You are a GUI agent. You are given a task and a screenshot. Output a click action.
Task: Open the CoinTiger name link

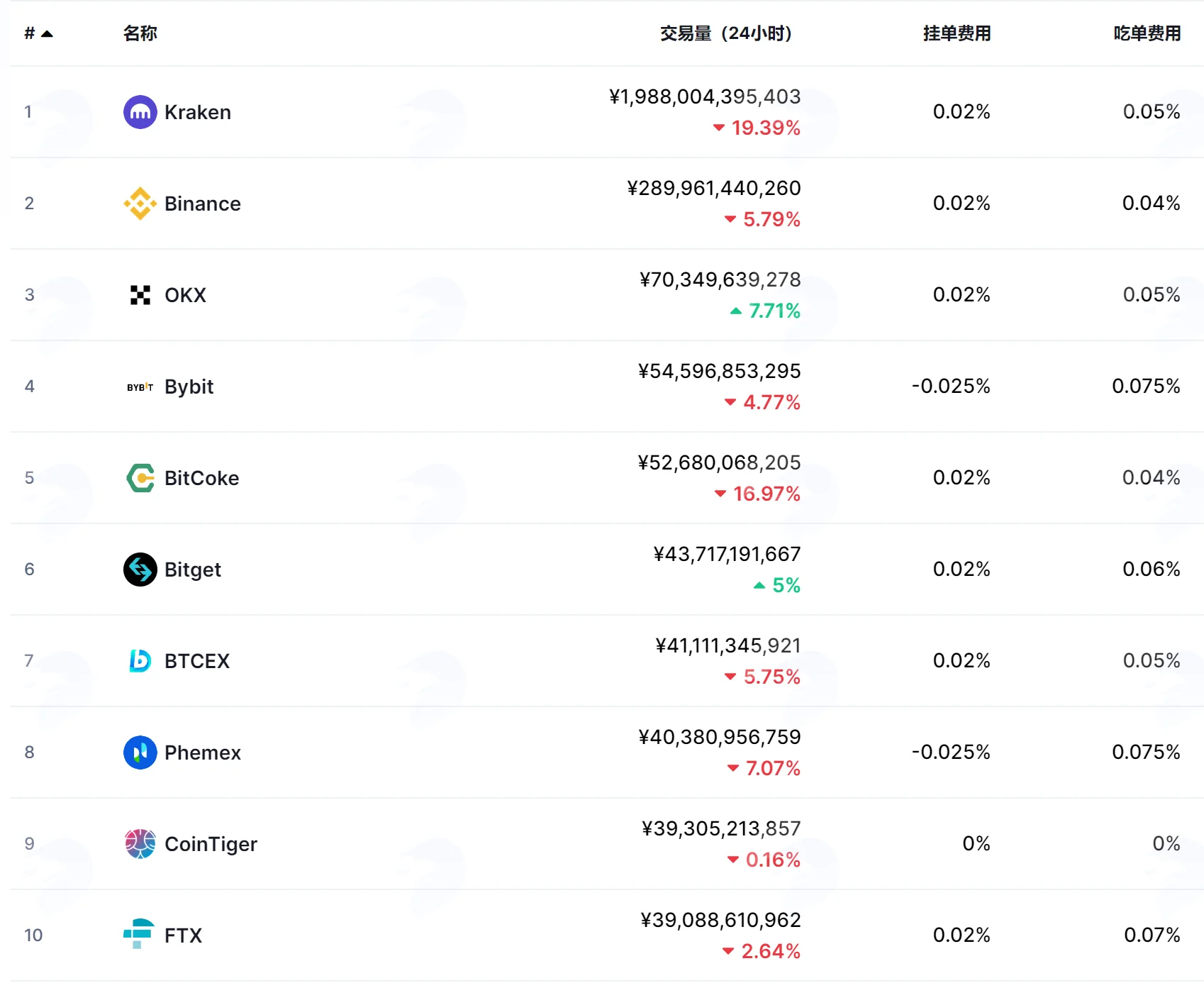click(x=211, y=844)
